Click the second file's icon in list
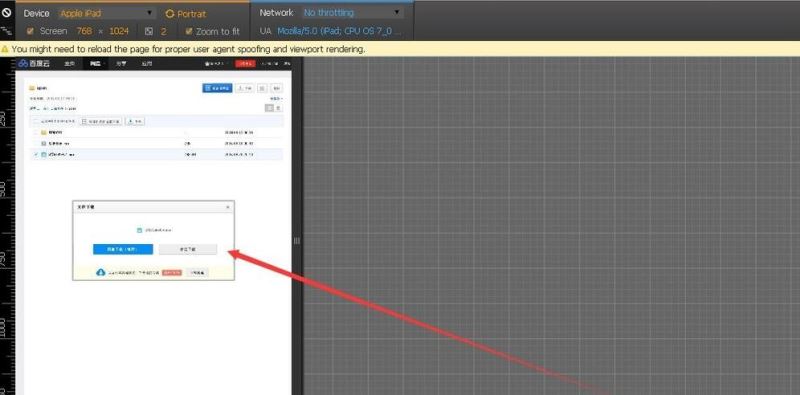This screenshot has height=395, width=800. (x=44, y=143)
